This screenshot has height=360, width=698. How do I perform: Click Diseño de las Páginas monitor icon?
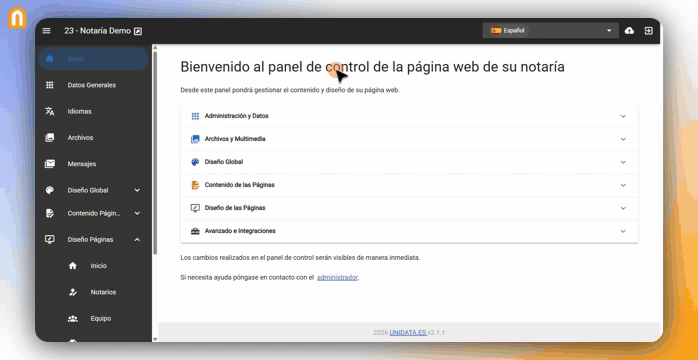click(195, 208)
